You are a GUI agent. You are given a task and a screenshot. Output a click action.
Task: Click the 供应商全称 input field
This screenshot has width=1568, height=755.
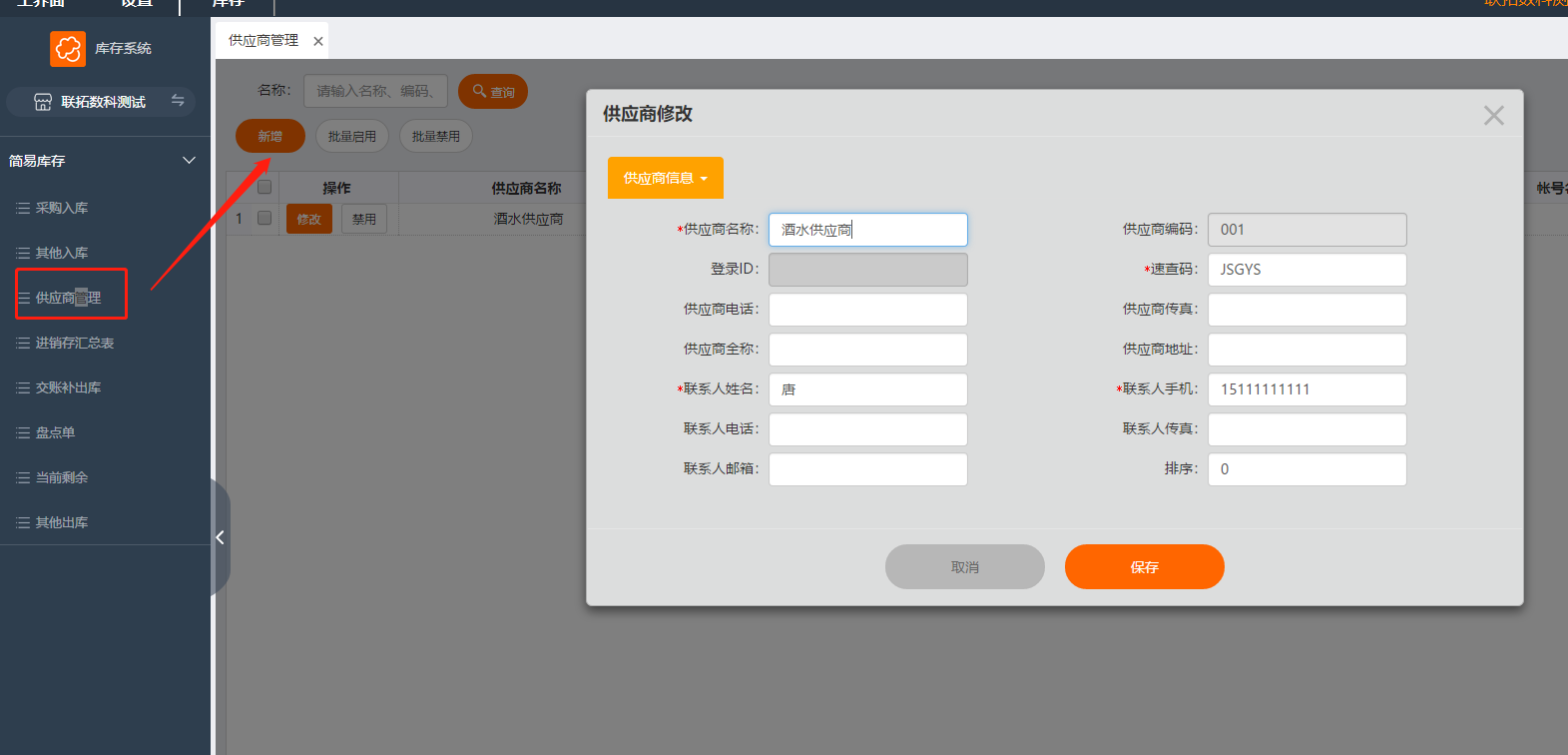pos(868,350)
